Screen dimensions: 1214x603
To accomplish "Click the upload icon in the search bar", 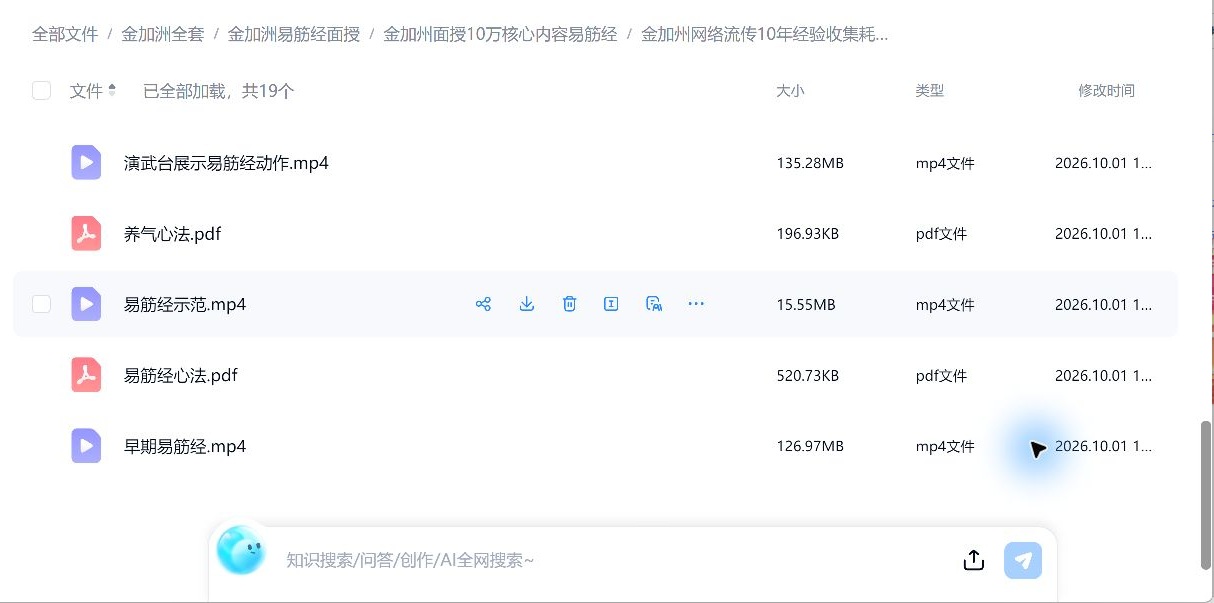I will pos(974,560).
